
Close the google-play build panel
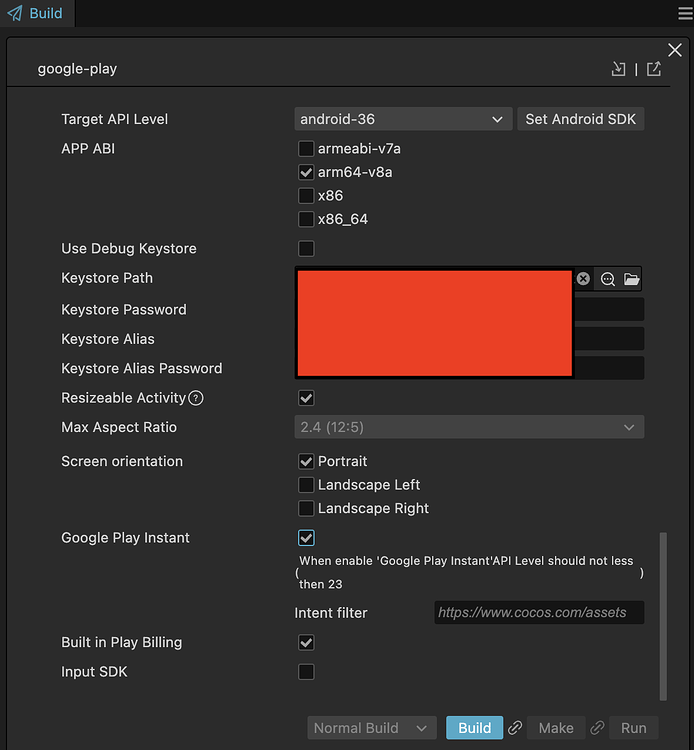coord(675,50)
